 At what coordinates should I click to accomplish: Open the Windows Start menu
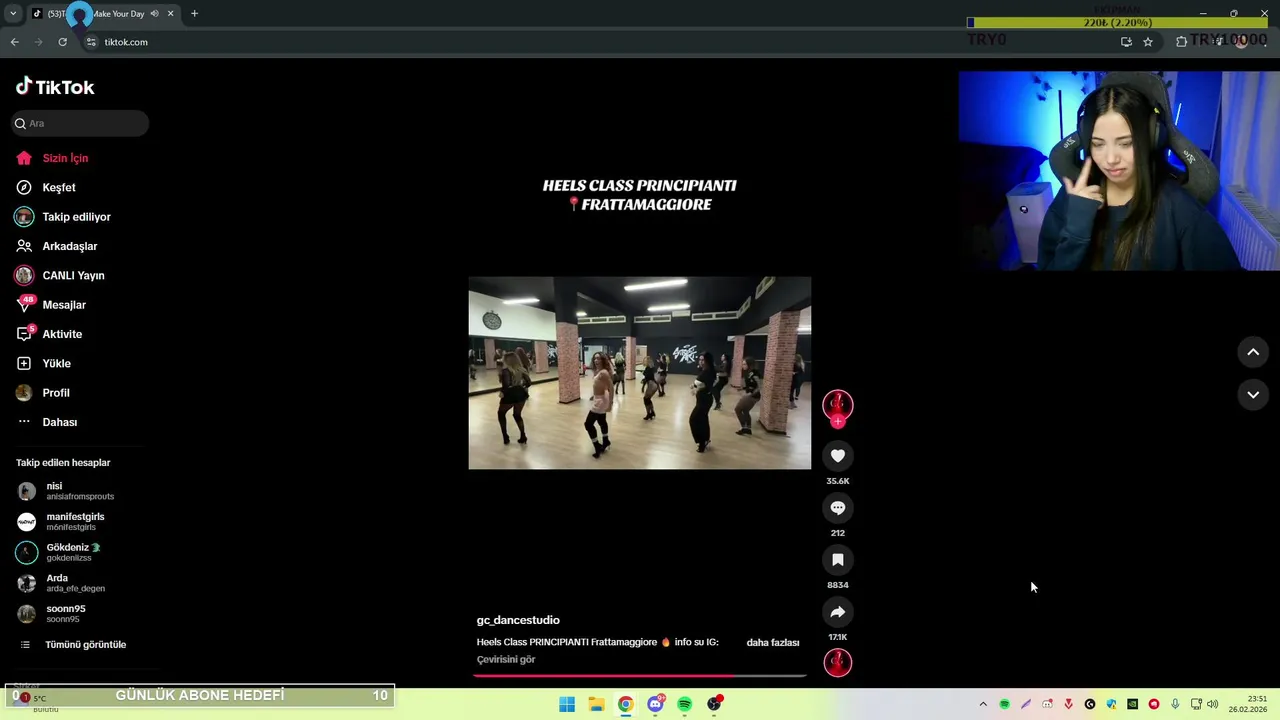click(567, 704)
